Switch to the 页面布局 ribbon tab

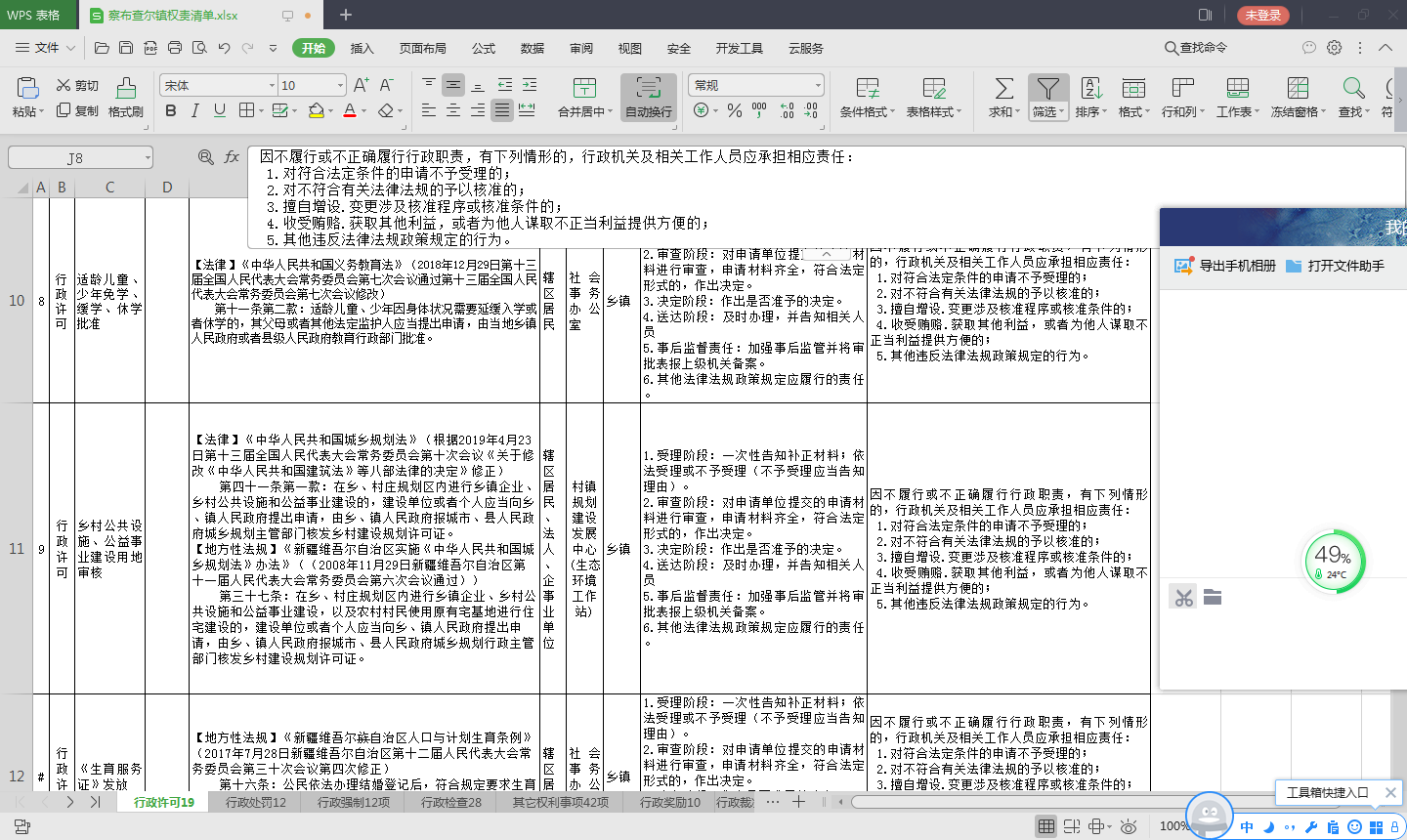click(422, 48)
